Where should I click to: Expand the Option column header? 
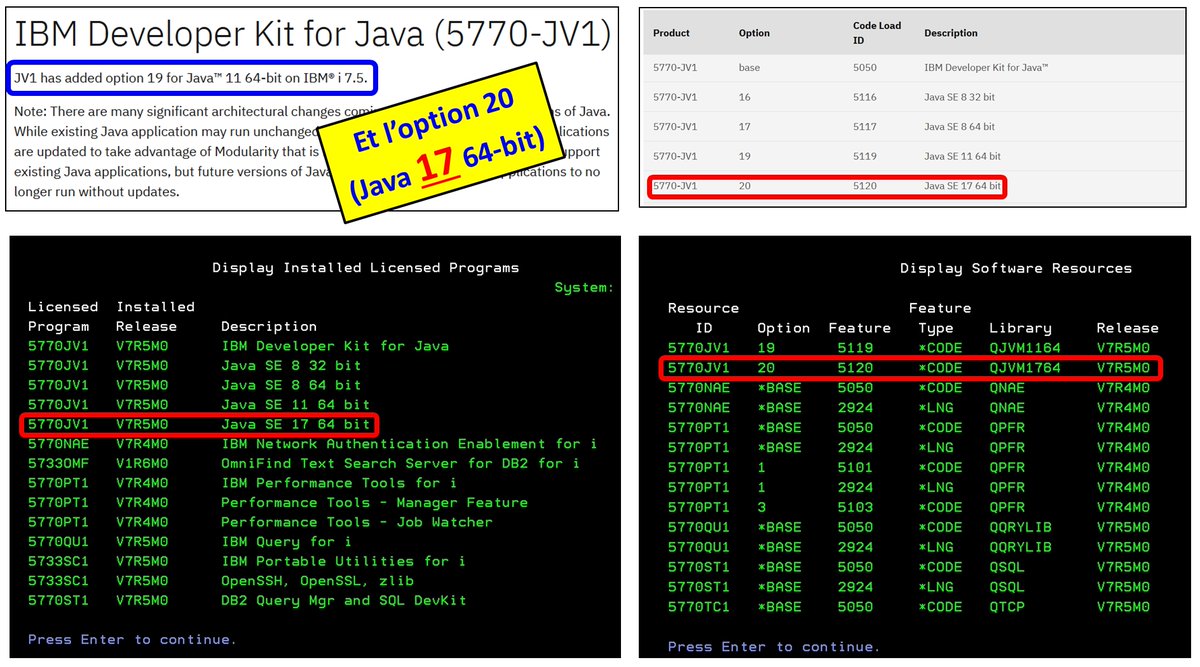tap(752, 33)
